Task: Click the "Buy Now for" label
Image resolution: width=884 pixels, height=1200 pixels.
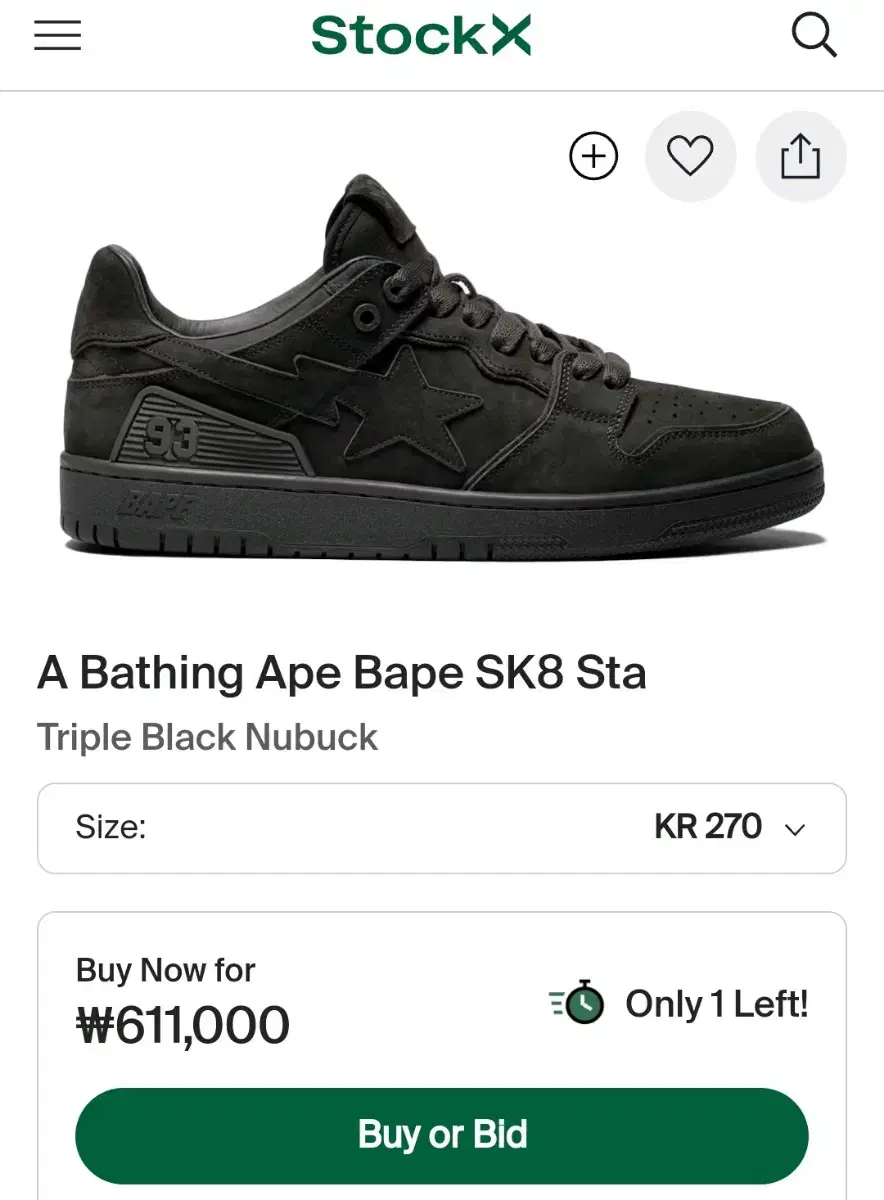Action: click(x=166, y=970)
